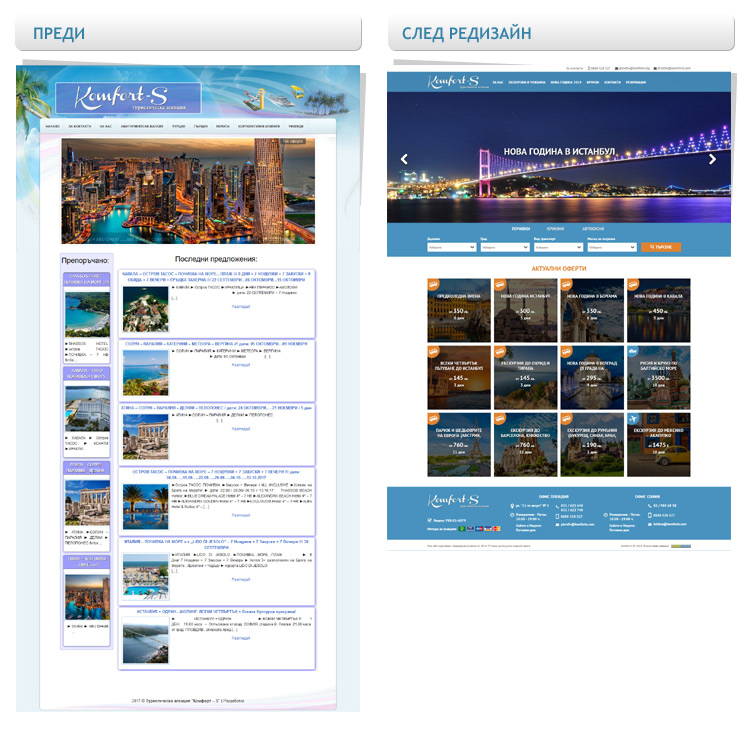The height and width of the screenshot is (735, 752).
Task: Click the bus badge on the 300 лв. Istanbul offer card
Action: pyautogui.click(x=500, y=284)
